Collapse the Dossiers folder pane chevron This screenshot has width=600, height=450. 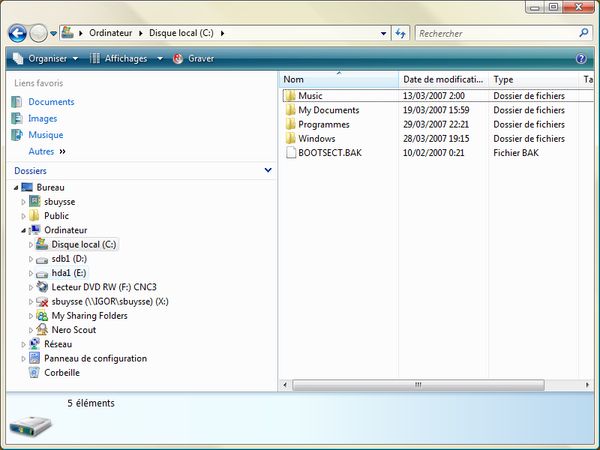point(267,171)
